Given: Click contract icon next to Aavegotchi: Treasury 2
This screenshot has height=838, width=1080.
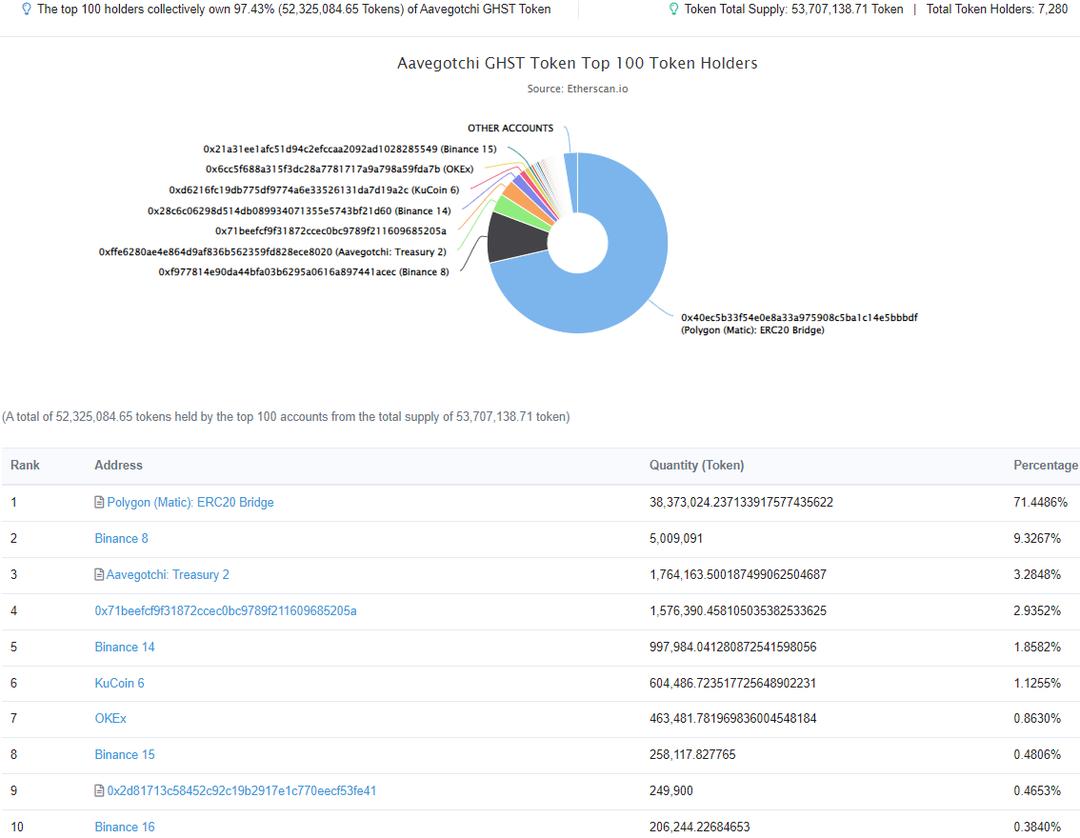Looking at the screenshot, I should point(99,575).
